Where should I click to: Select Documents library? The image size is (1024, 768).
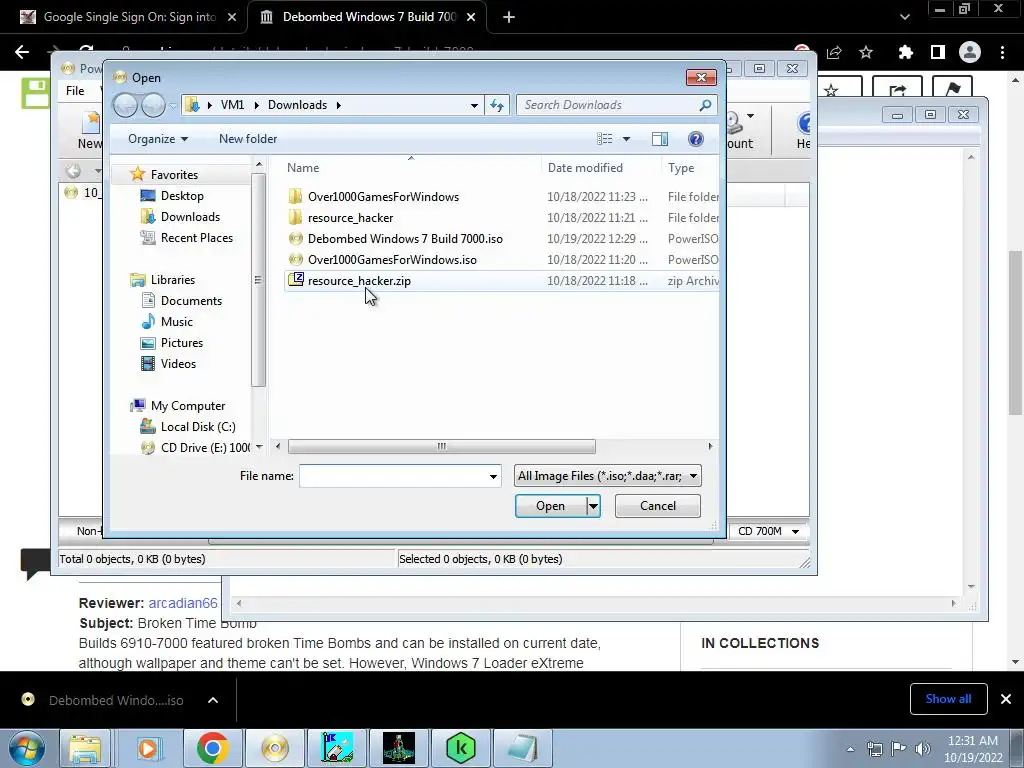coord(191,300)
